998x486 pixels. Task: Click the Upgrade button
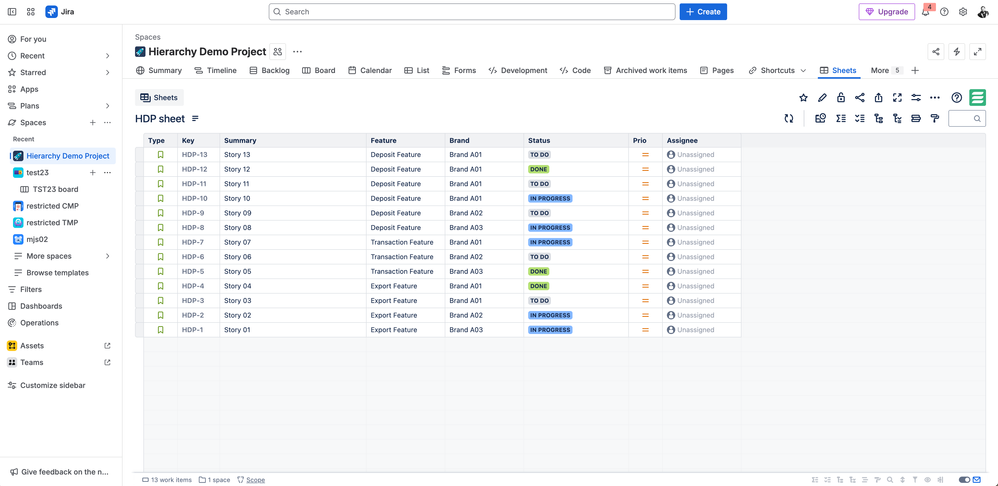(887, 11)
